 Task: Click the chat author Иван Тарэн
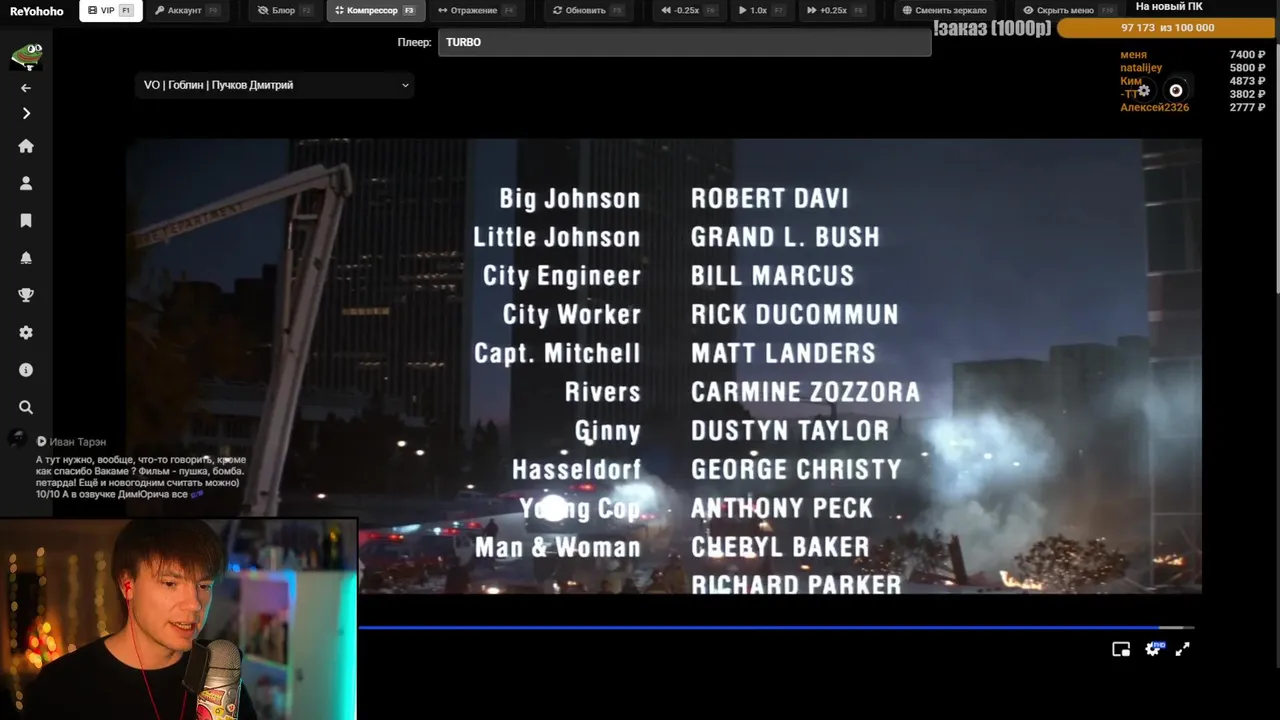[77, 442]
